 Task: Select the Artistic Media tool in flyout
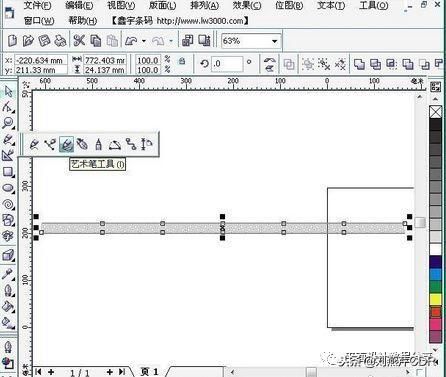coord(66,144)
